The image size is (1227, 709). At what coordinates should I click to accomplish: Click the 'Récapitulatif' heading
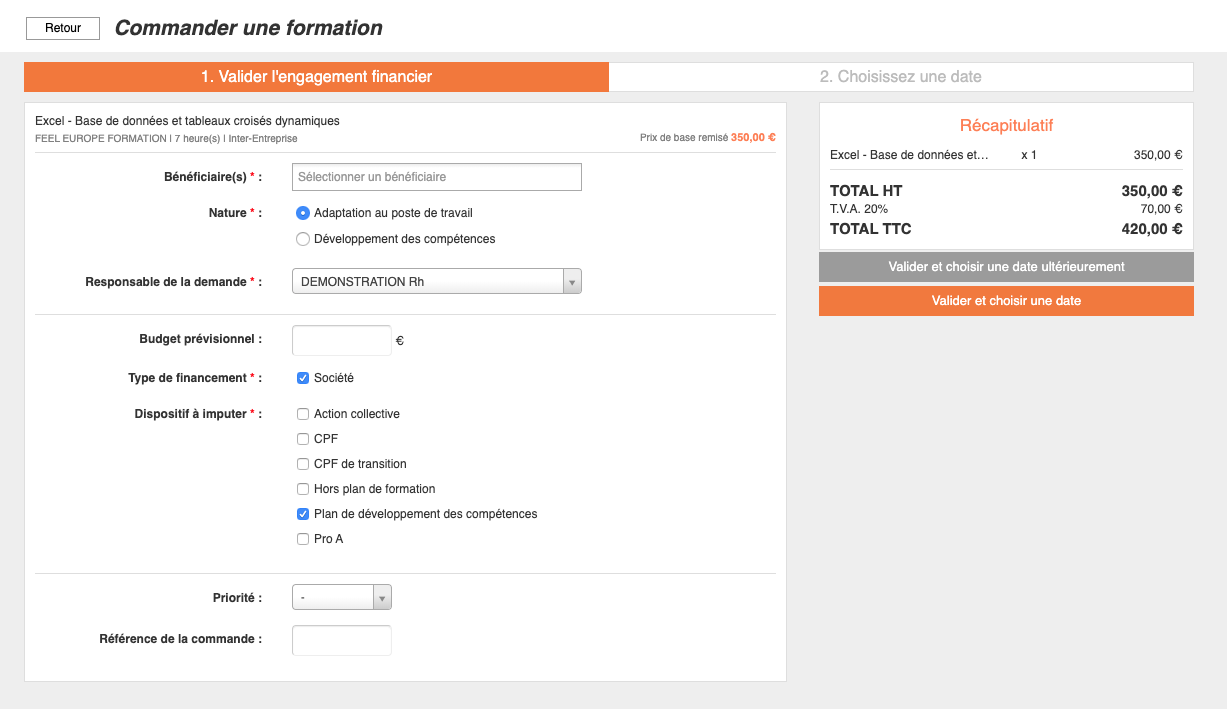(1006, 126)
